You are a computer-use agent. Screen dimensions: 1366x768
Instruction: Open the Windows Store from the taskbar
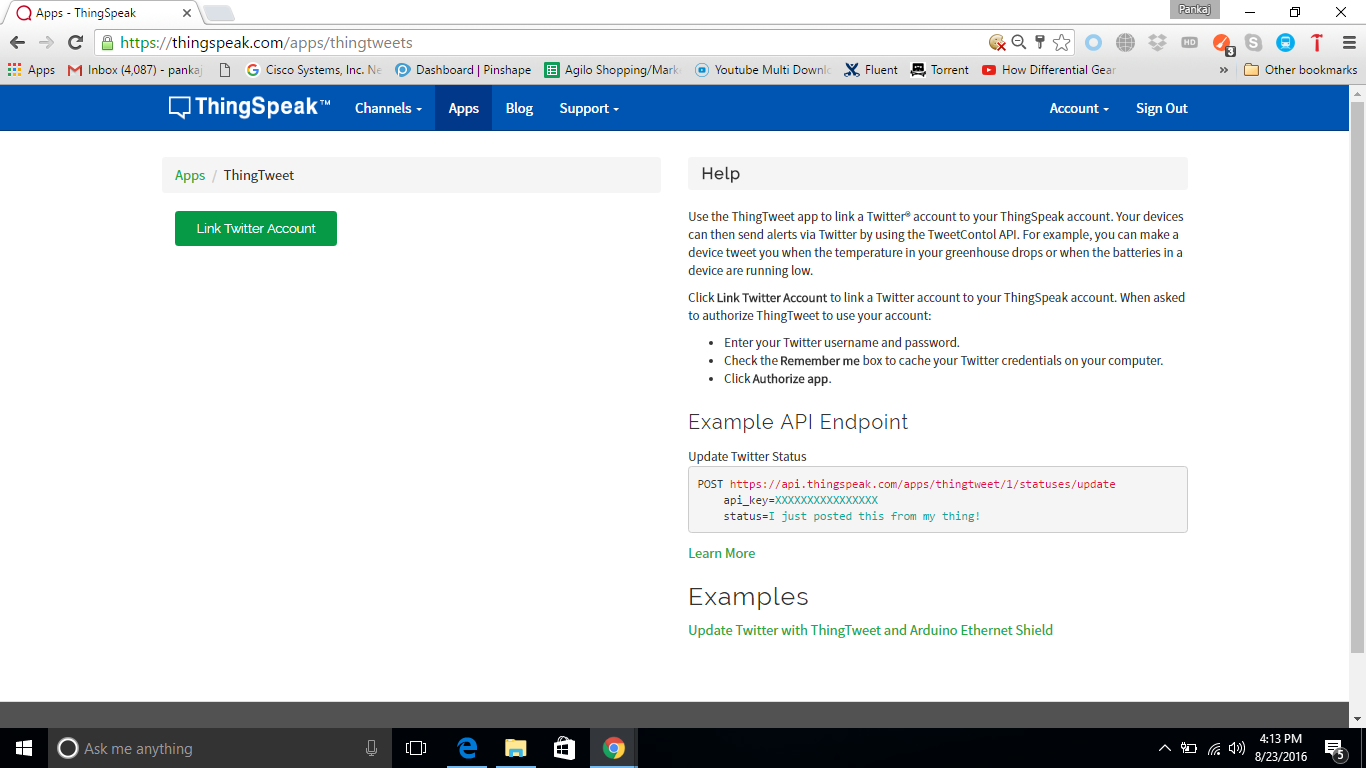(x=564, y=748)
